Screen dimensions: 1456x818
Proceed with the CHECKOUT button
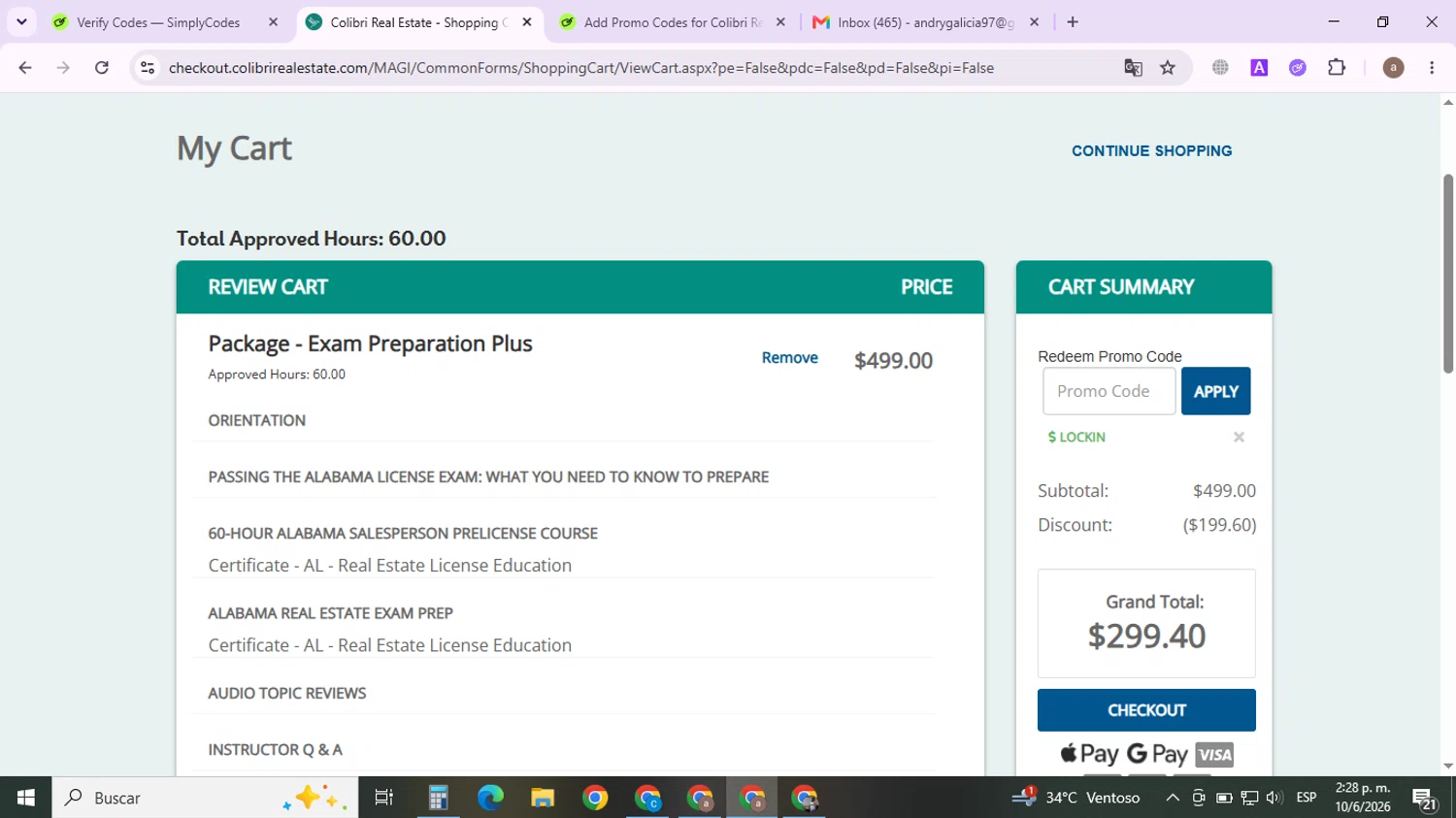tap(1146, 710)
